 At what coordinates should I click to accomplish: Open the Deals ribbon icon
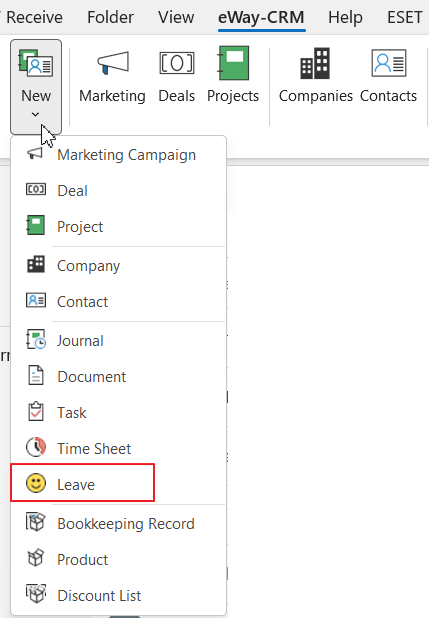click(x=177, y=63)
